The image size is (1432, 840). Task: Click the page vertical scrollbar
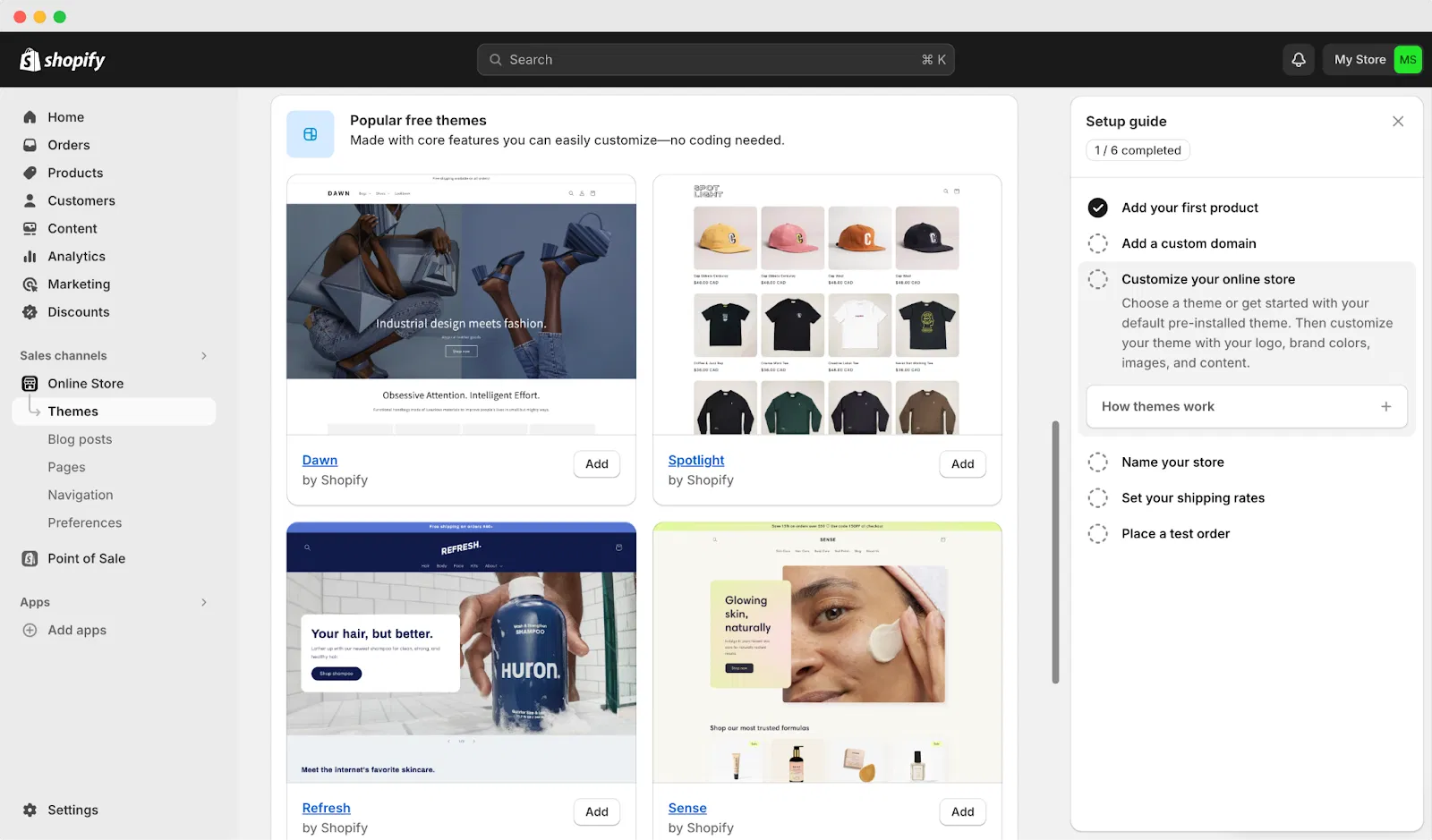click(1055, 552)
